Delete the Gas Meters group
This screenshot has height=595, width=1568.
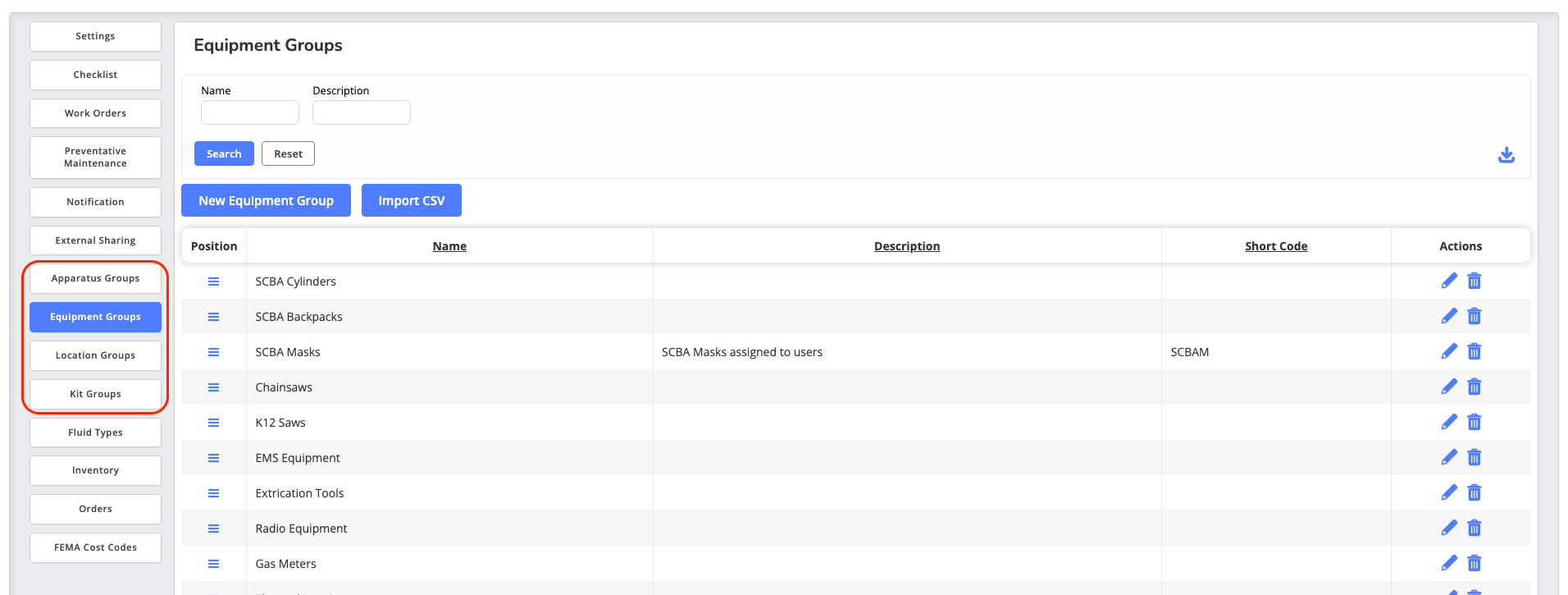pyautogui.click(x=1475, y=563)
